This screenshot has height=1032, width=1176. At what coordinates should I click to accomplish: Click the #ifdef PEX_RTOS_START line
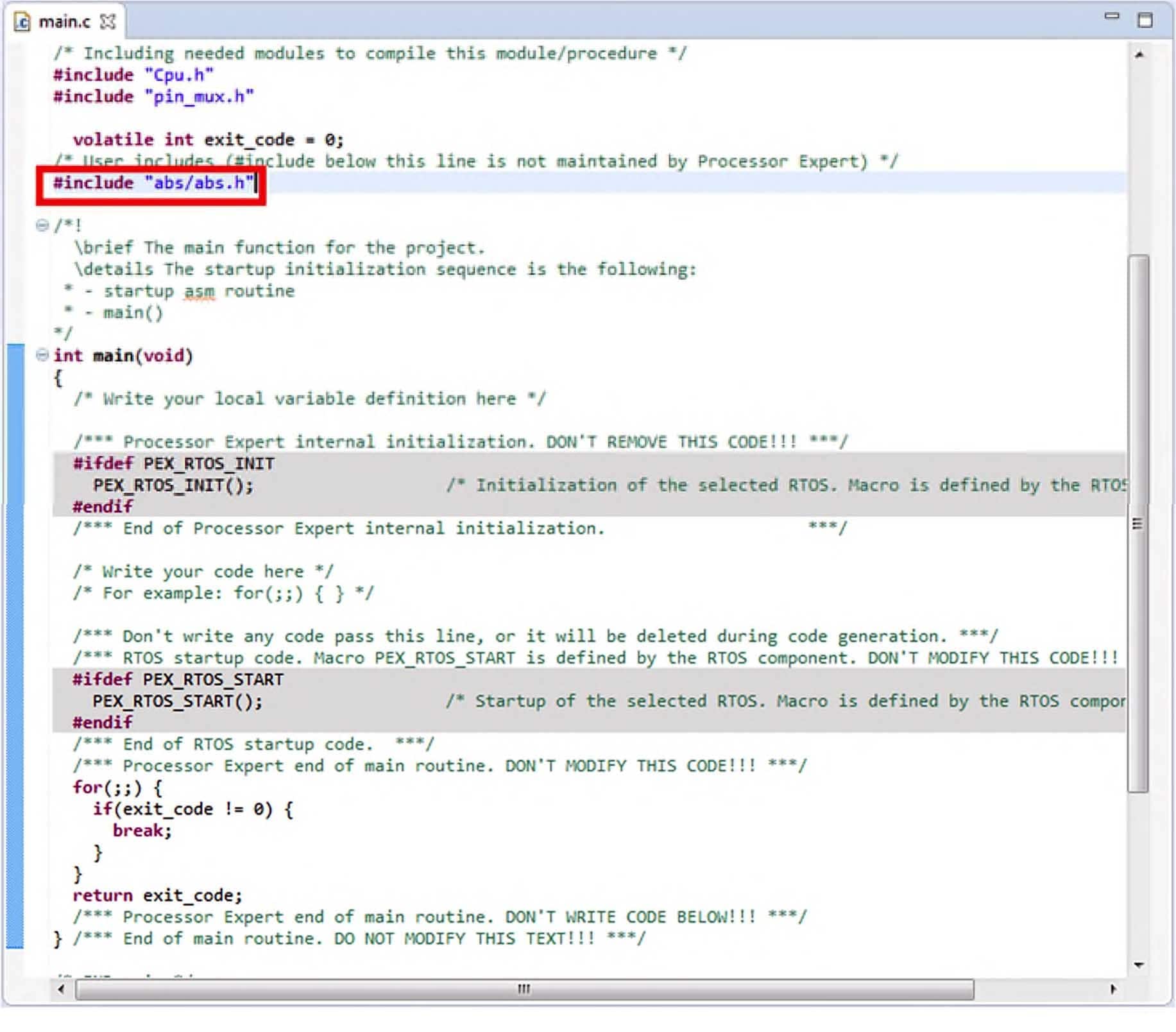[x=178, y=679]
